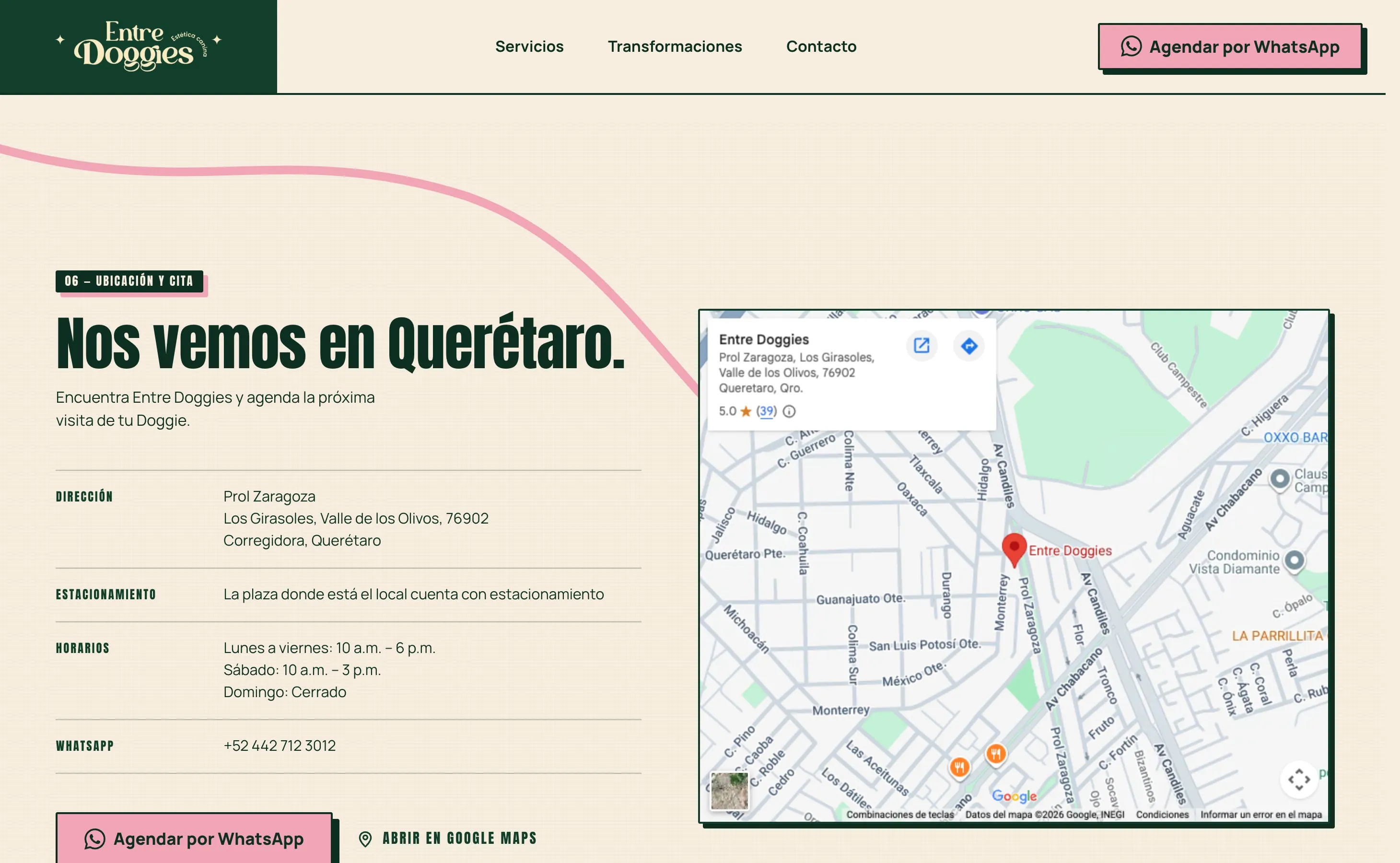
Task: Click Domingo: Cerrado text
Action: click(x=284, y=692)
